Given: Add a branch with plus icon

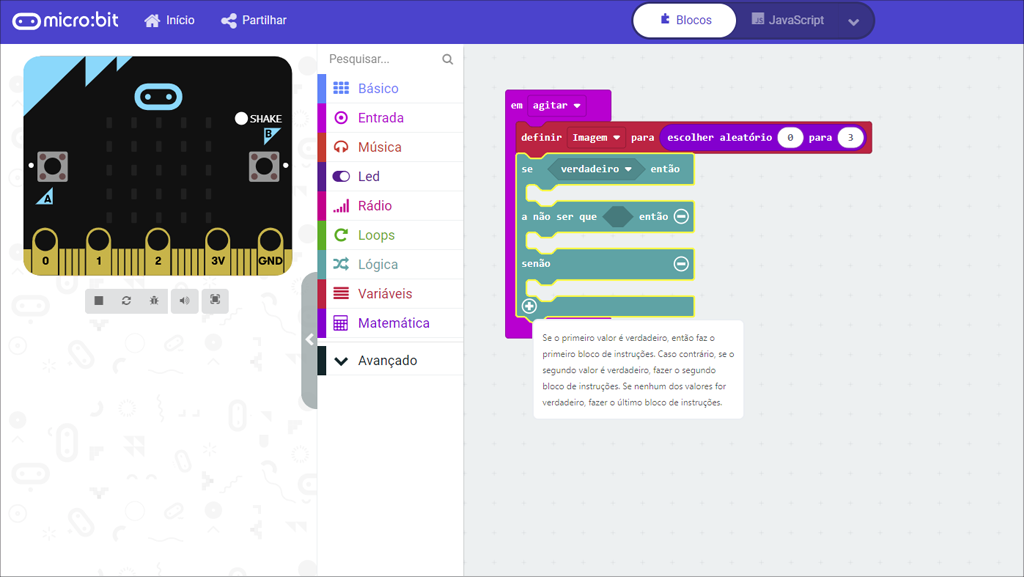Looking at the screenshot, I should click(530, 306).
